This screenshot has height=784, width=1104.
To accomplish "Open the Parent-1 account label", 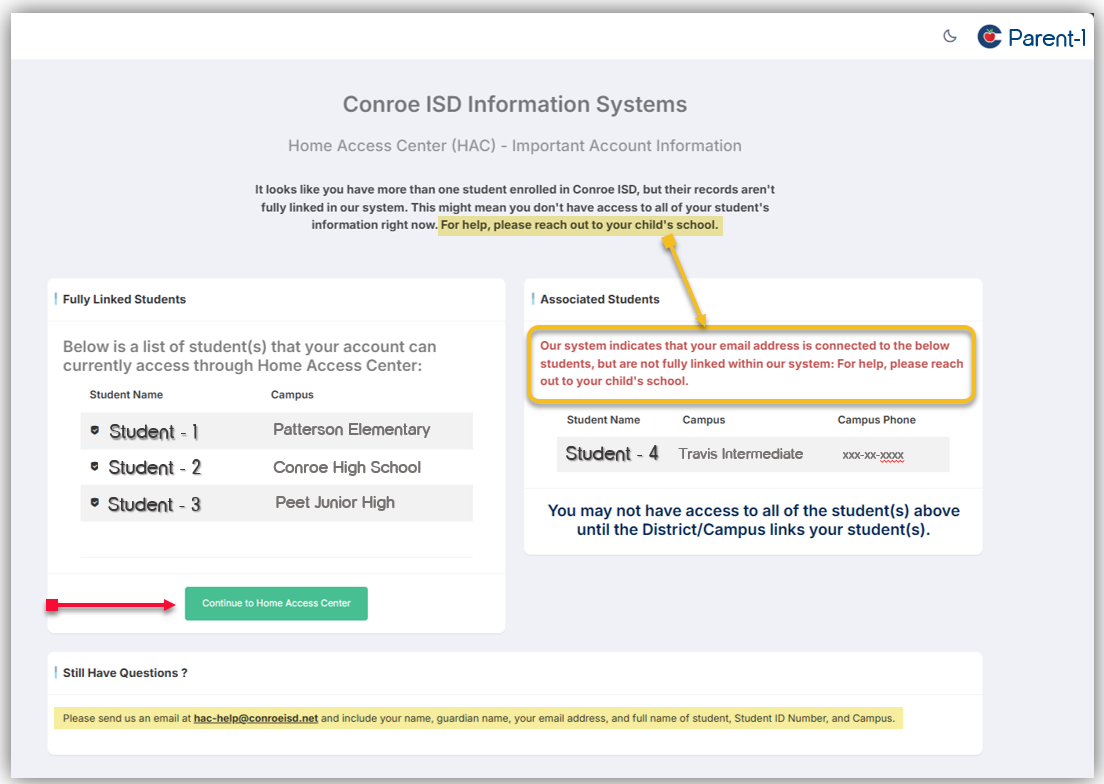I will point(1046,38).
